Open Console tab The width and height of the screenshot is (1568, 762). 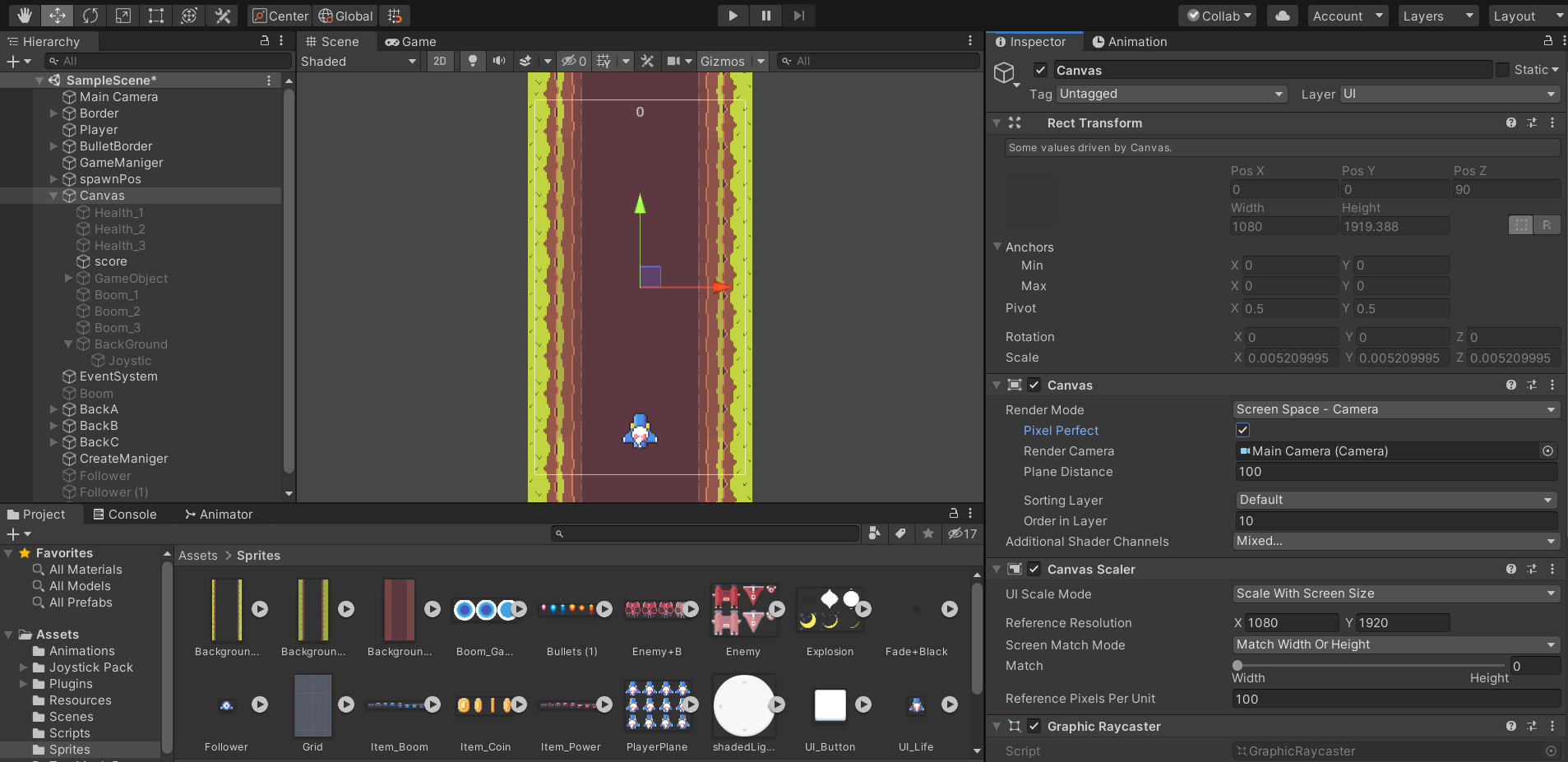[124, 514]
